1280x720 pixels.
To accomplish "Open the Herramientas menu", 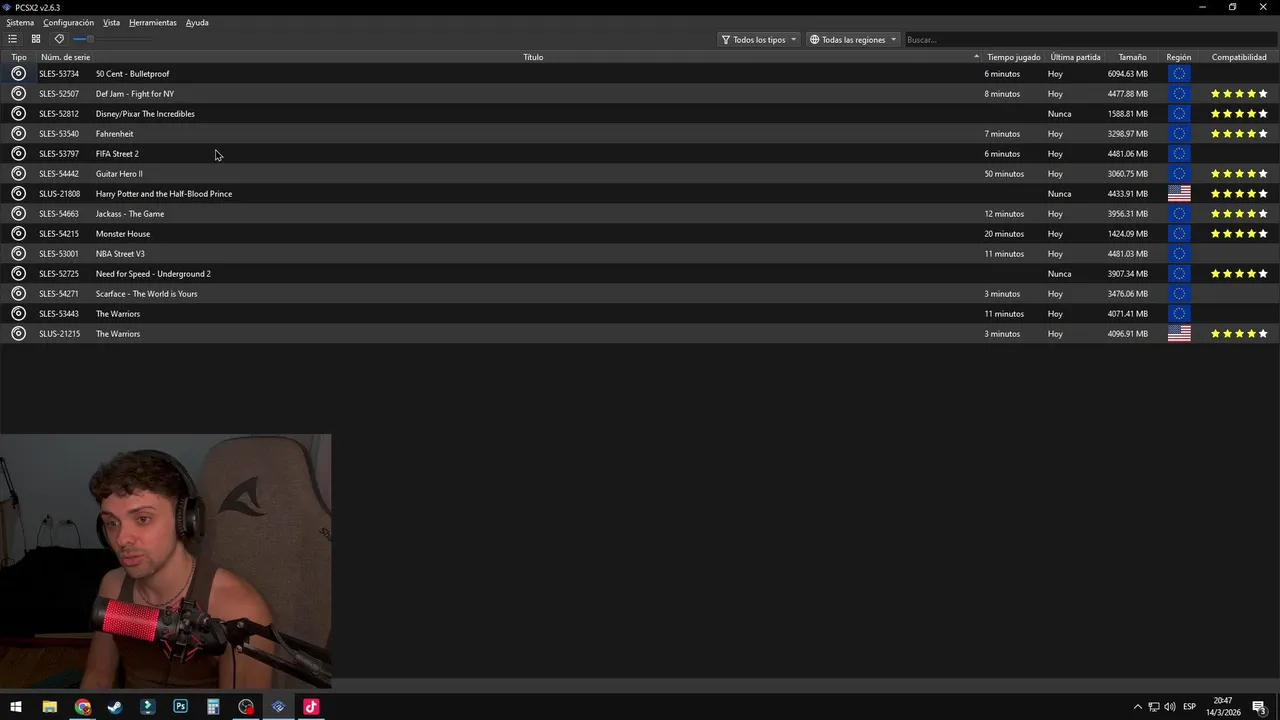I will (x=153, y=22).
